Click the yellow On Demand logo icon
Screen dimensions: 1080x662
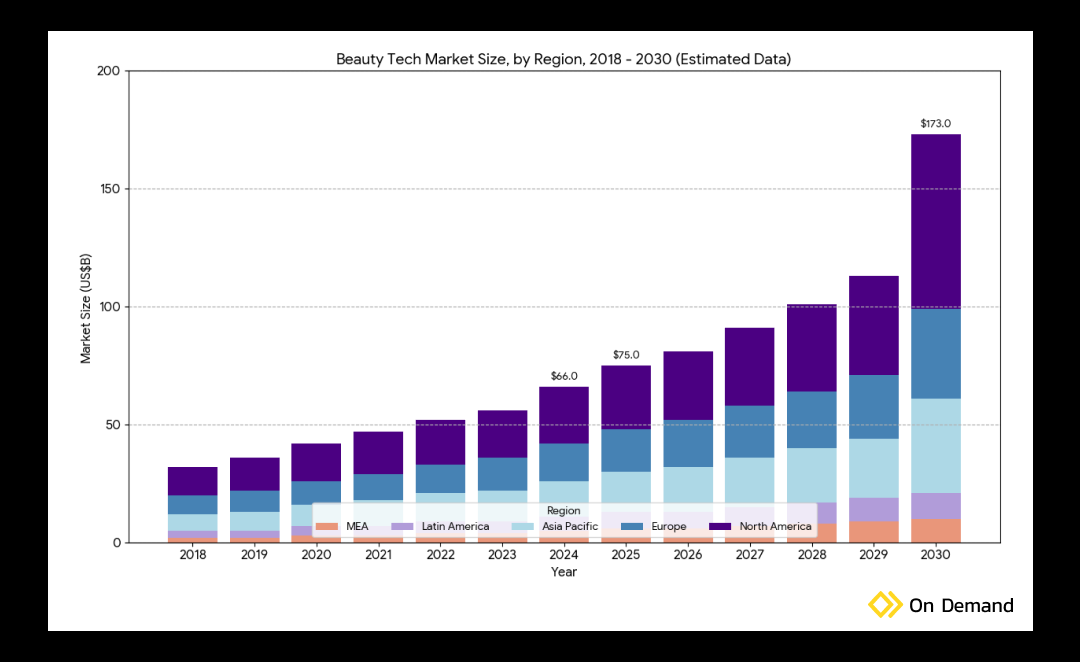884,605
